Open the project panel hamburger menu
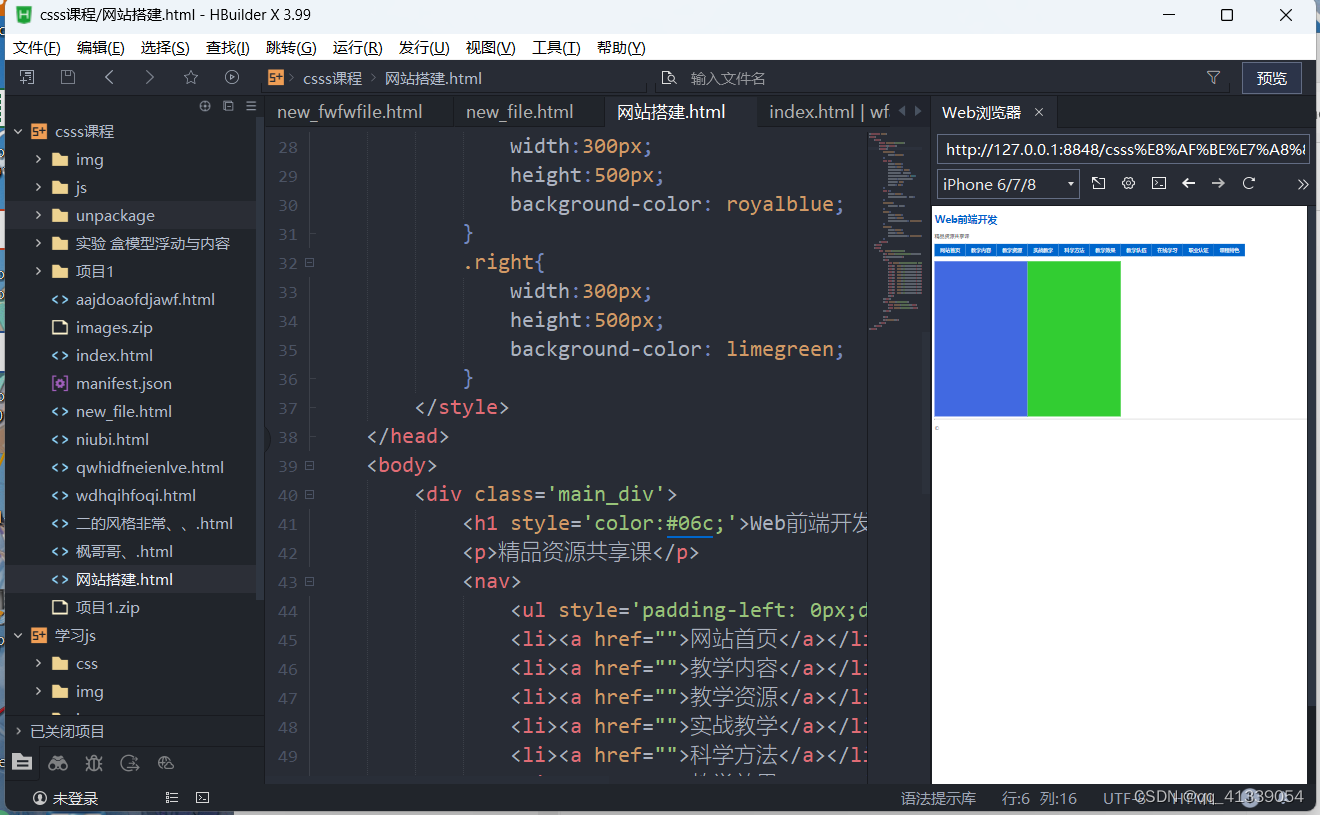 click(251, 105)
